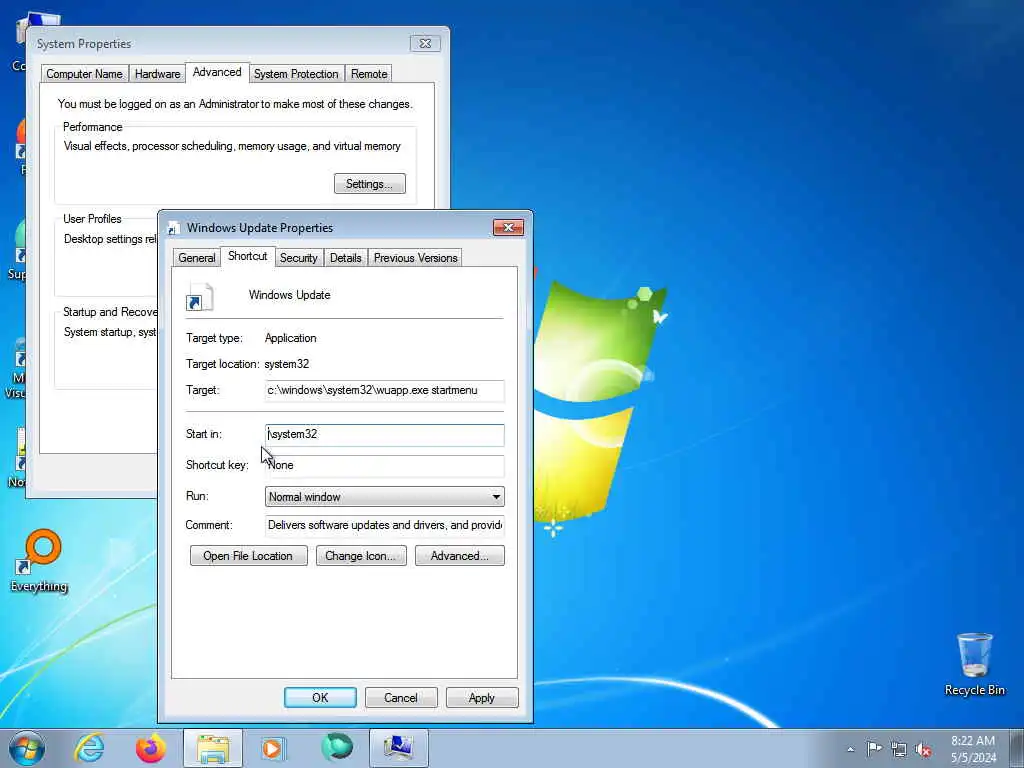Click the Change Icon button
The height and width of the screenshot is (768, 1024).
[x=361, y=556]
